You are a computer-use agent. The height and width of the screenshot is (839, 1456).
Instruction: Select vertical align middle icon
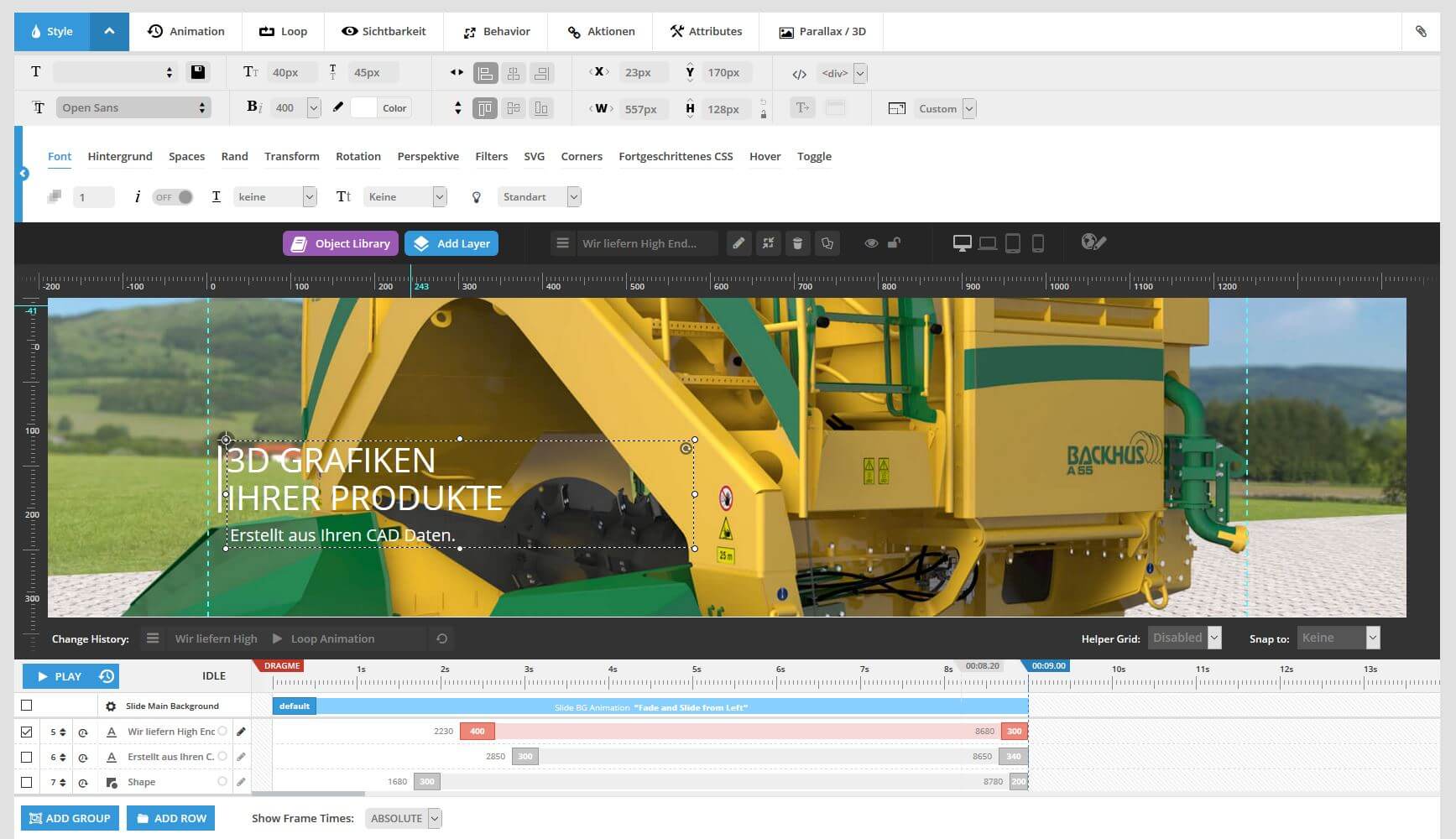[x=514, y=108]
